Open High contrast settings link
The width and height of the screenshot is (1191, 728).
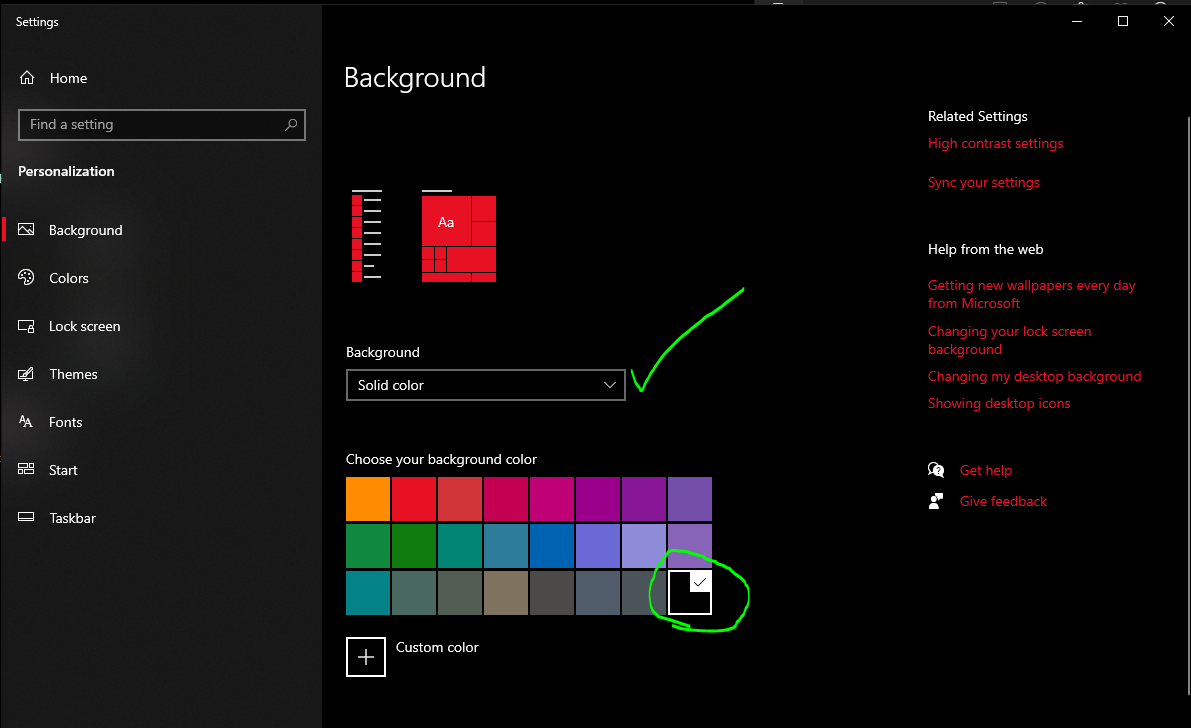995,143
